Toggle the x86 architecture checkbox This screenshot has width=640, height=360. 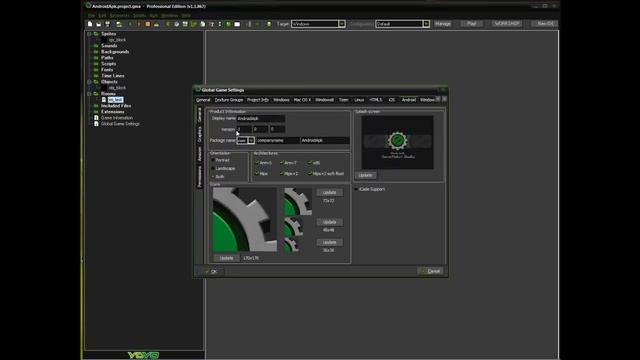310,162
